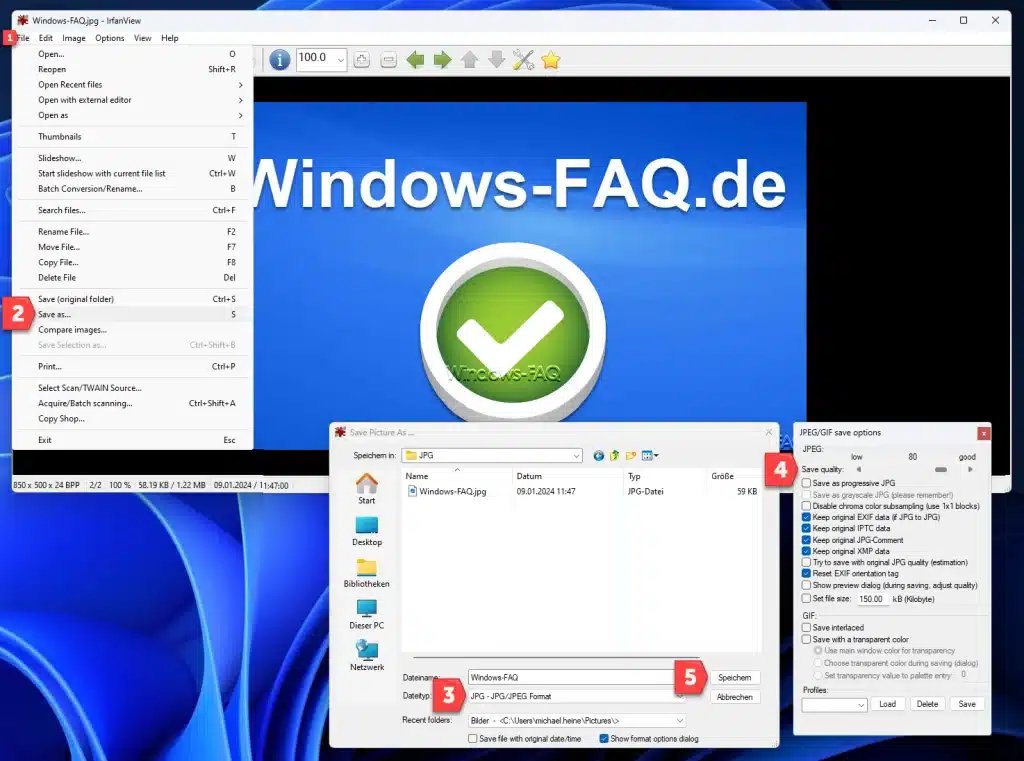Click the back globe icon in save dialog

pos(598,455)
